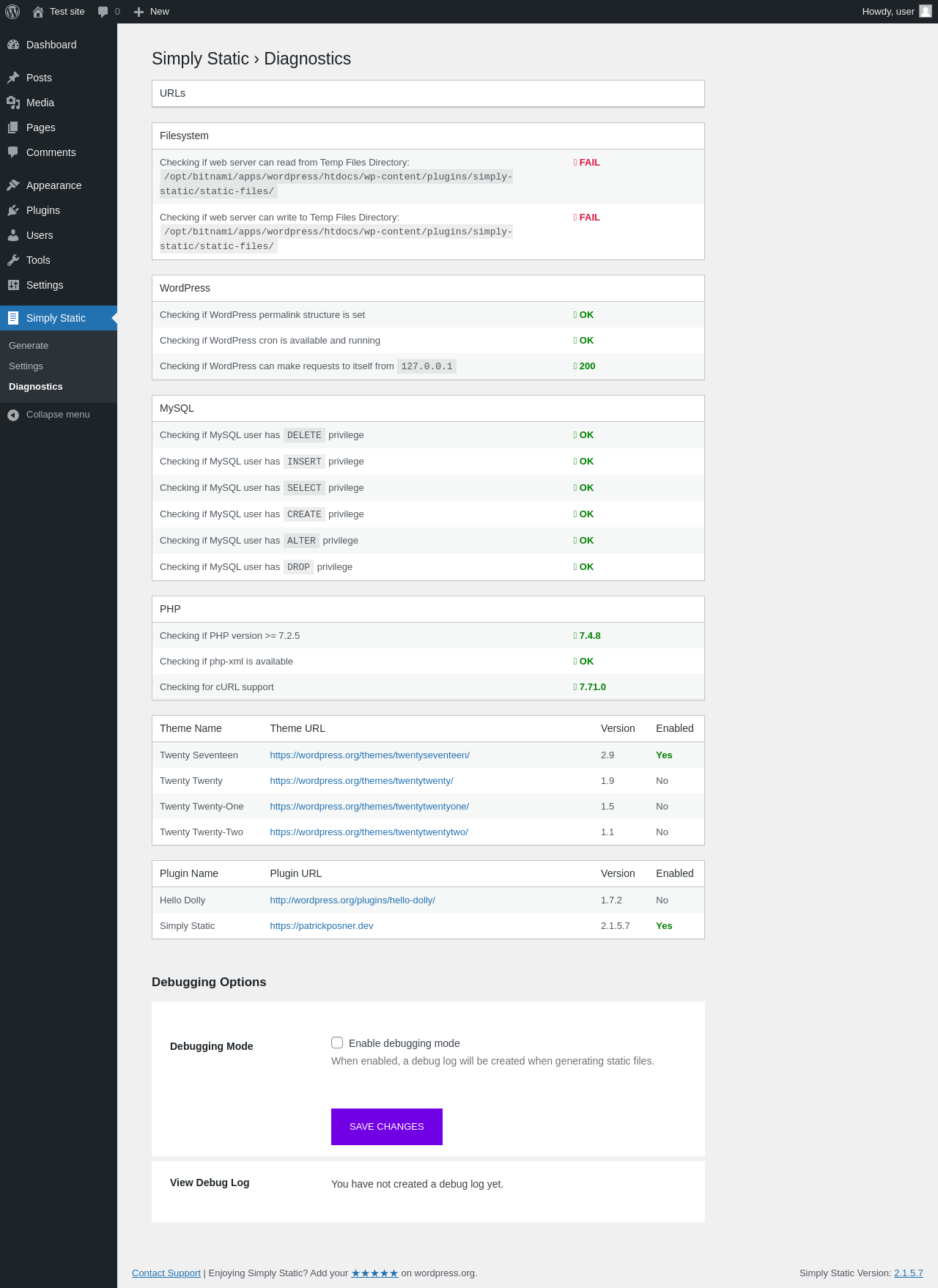This screenshot has width=938, height=1288.
Task: Go to the Media menu
Action: [x=59, y=103]
